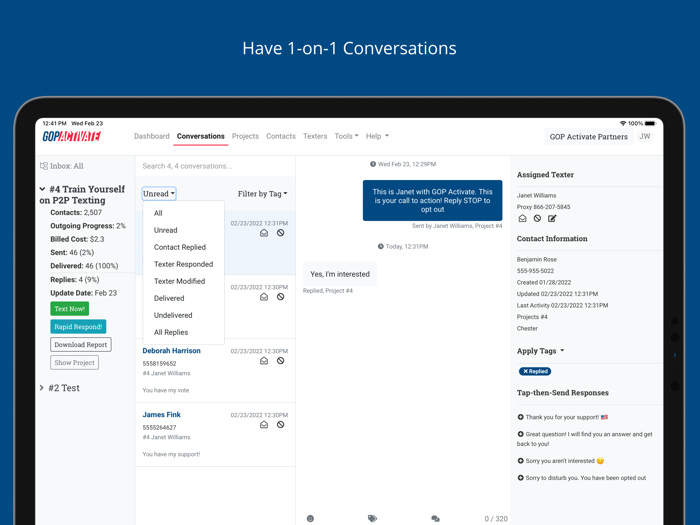Click the chat bubbles icon in the composer bar
The width and height of the screenshot is (700, 525).
[435, 518]
